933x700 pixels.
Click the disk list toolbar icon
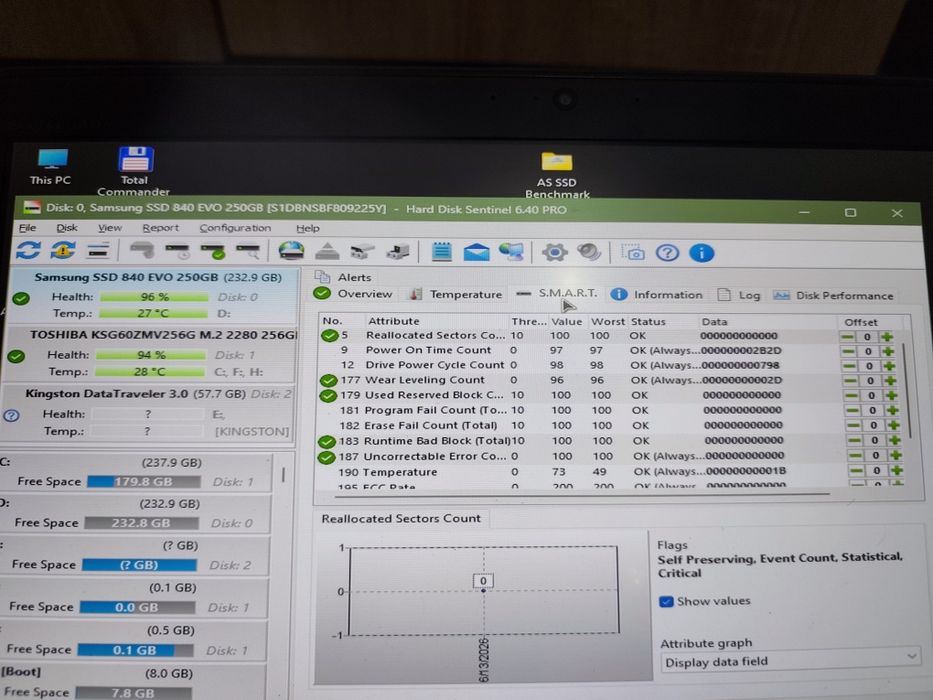(x=98, y=251)
